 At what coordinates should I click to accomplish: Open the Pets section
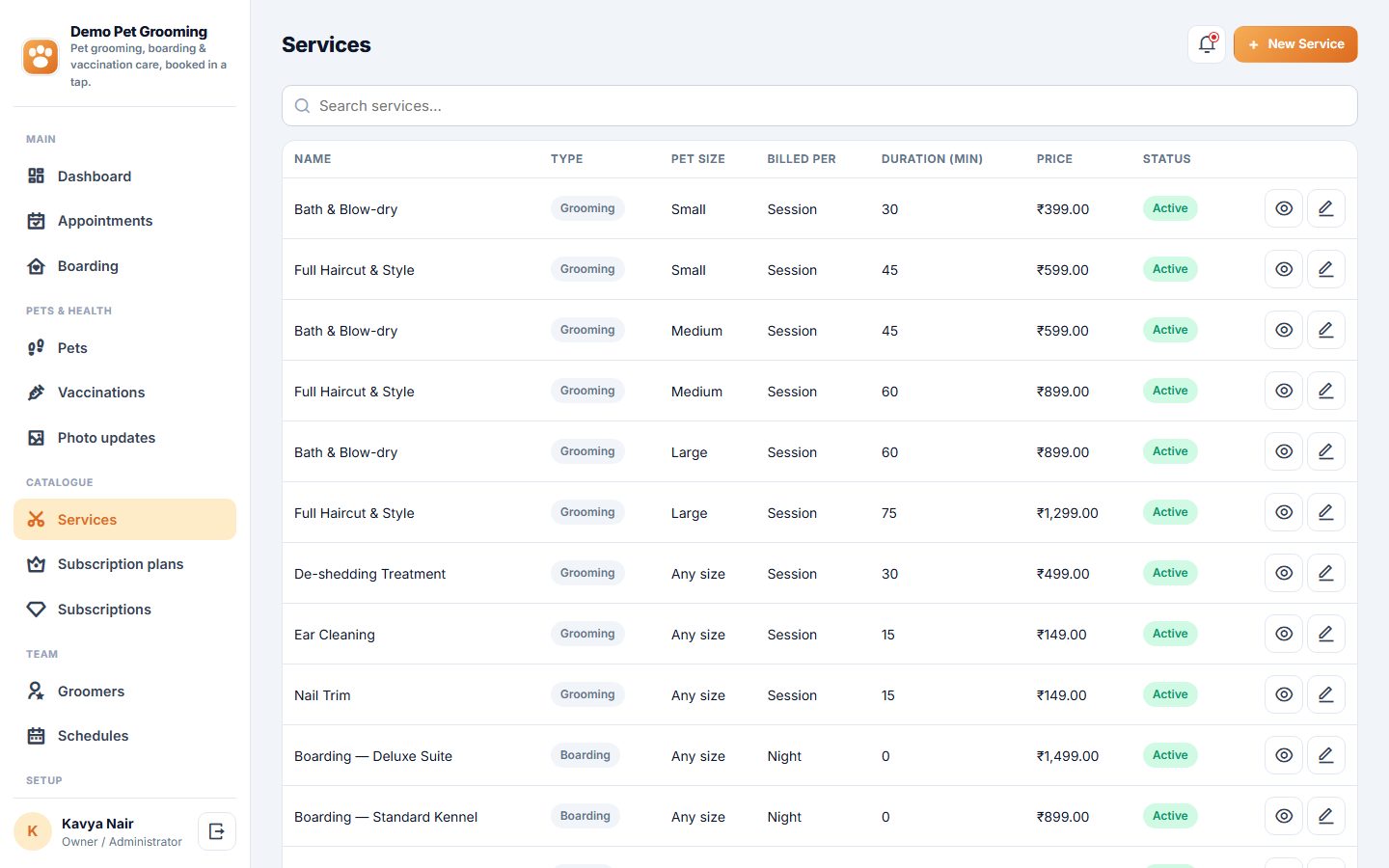[124, 348]
